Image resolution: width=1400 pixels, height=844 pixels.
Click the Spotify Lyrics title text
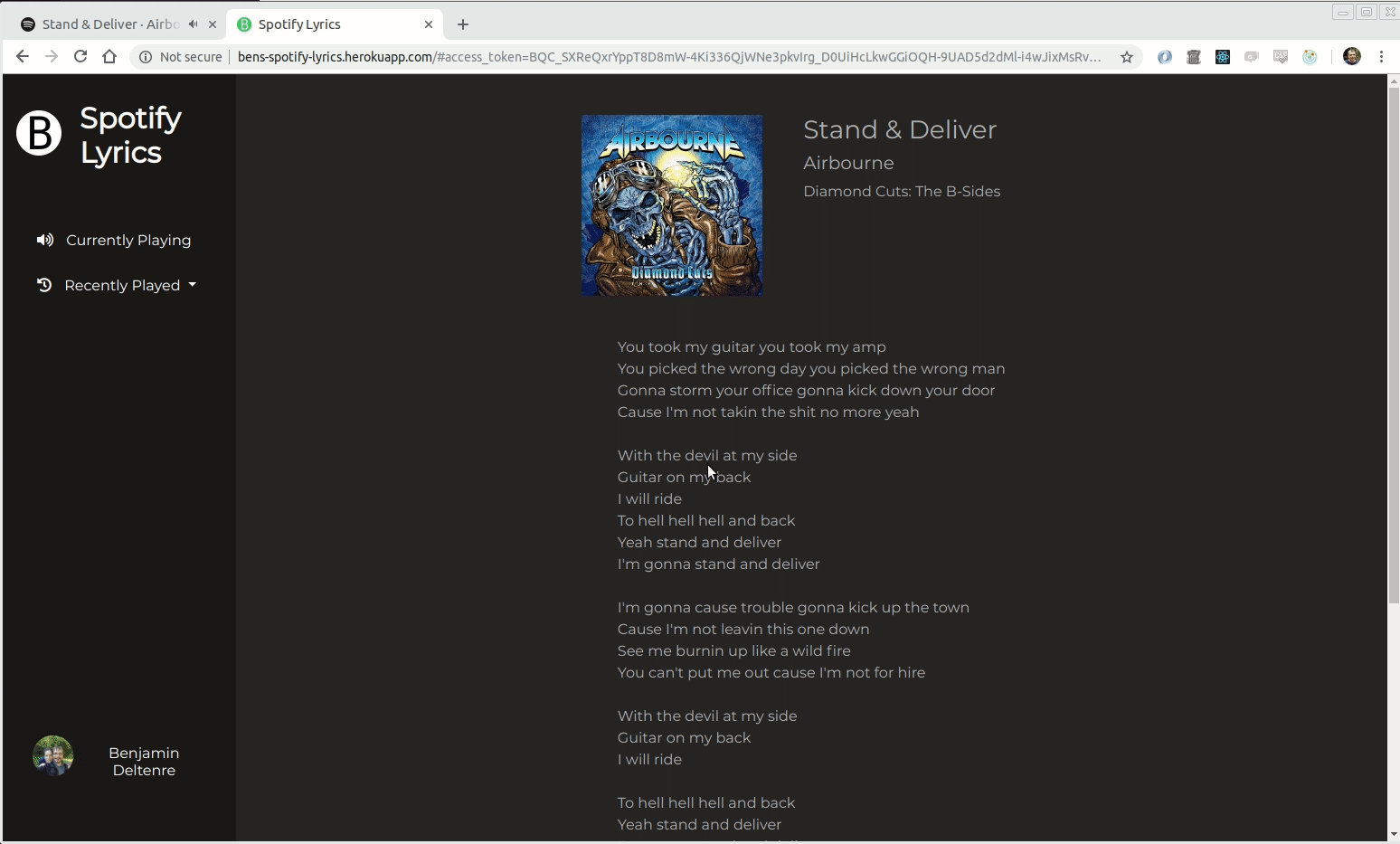pyautogui.click(x=131, y=135)
